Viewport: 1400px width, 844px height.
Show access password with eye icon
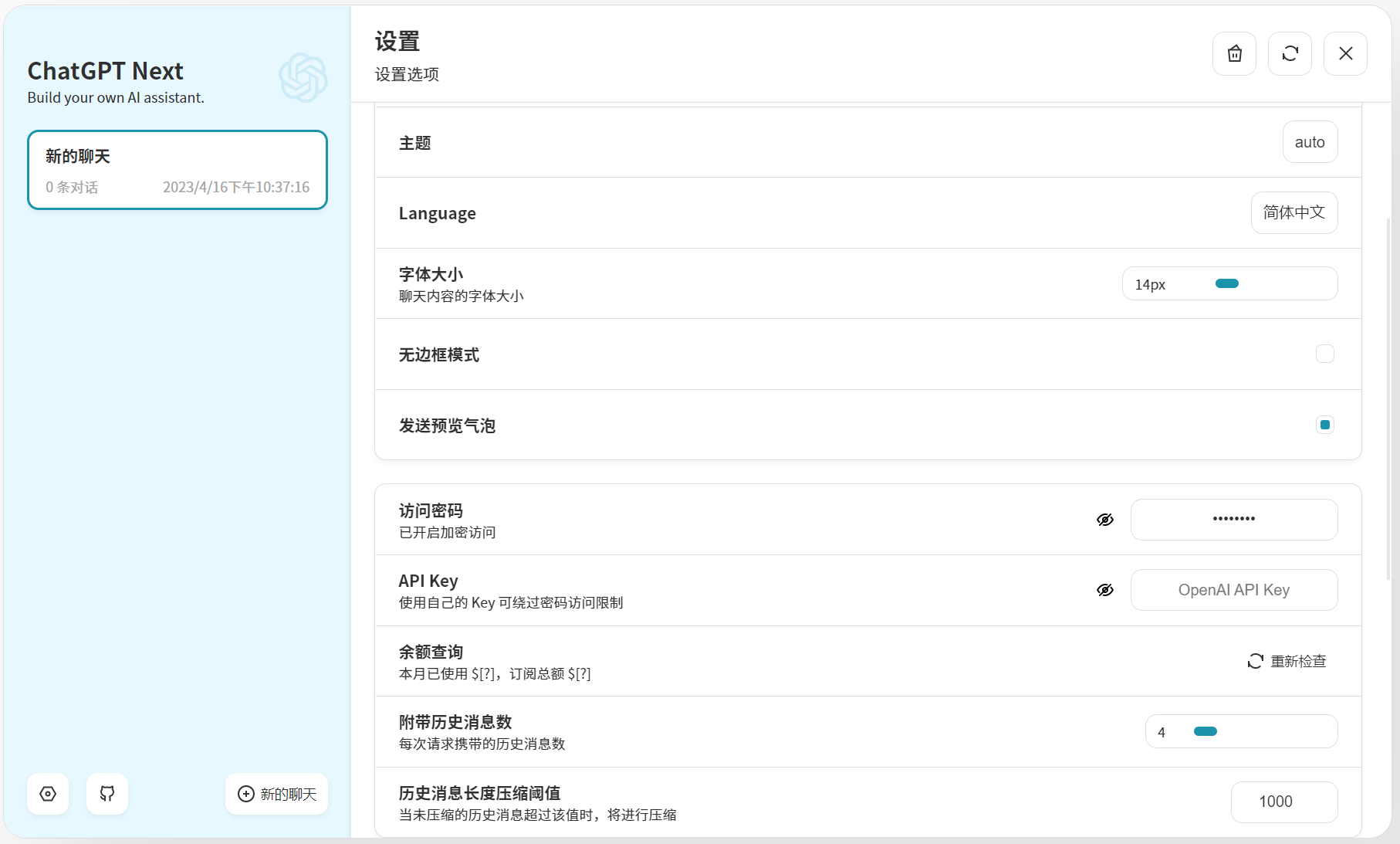point(1105,520)
